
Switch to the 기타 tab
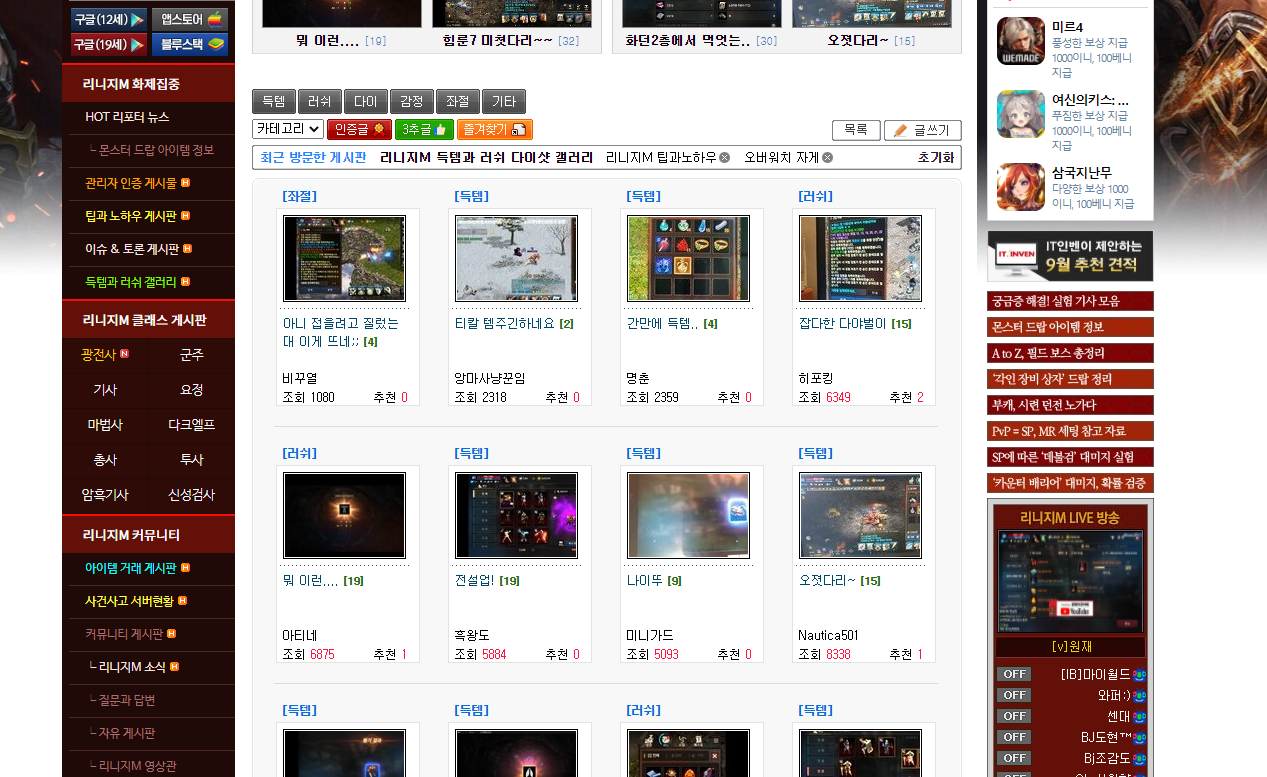504,101
